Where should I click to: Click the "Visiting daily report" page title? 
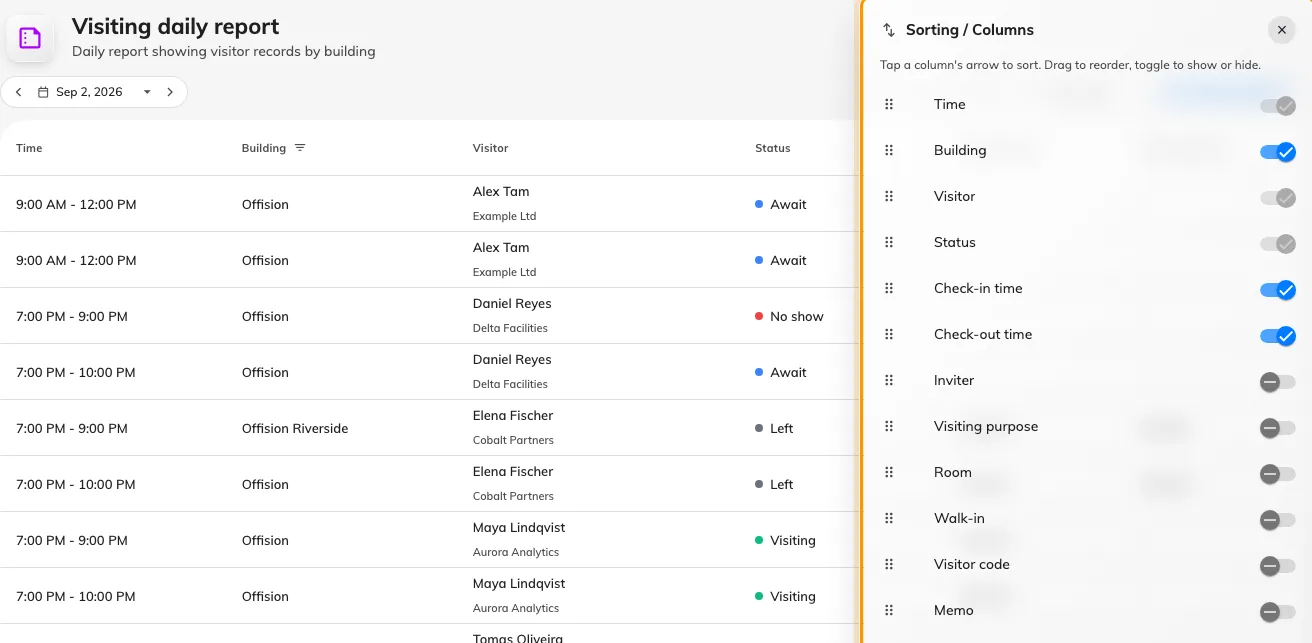[176, 27]
